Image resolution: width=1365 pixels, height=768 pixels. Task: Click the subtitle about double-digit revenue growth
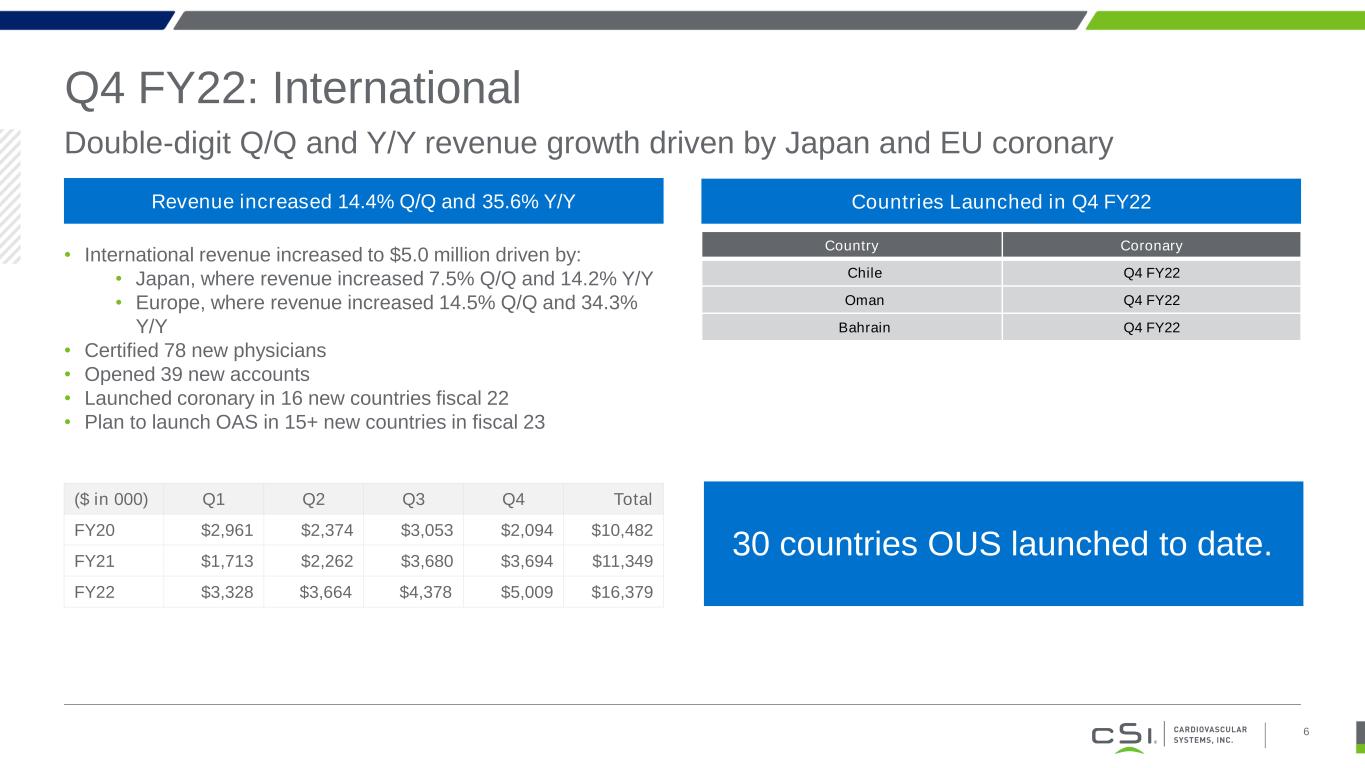pos(588,144)
